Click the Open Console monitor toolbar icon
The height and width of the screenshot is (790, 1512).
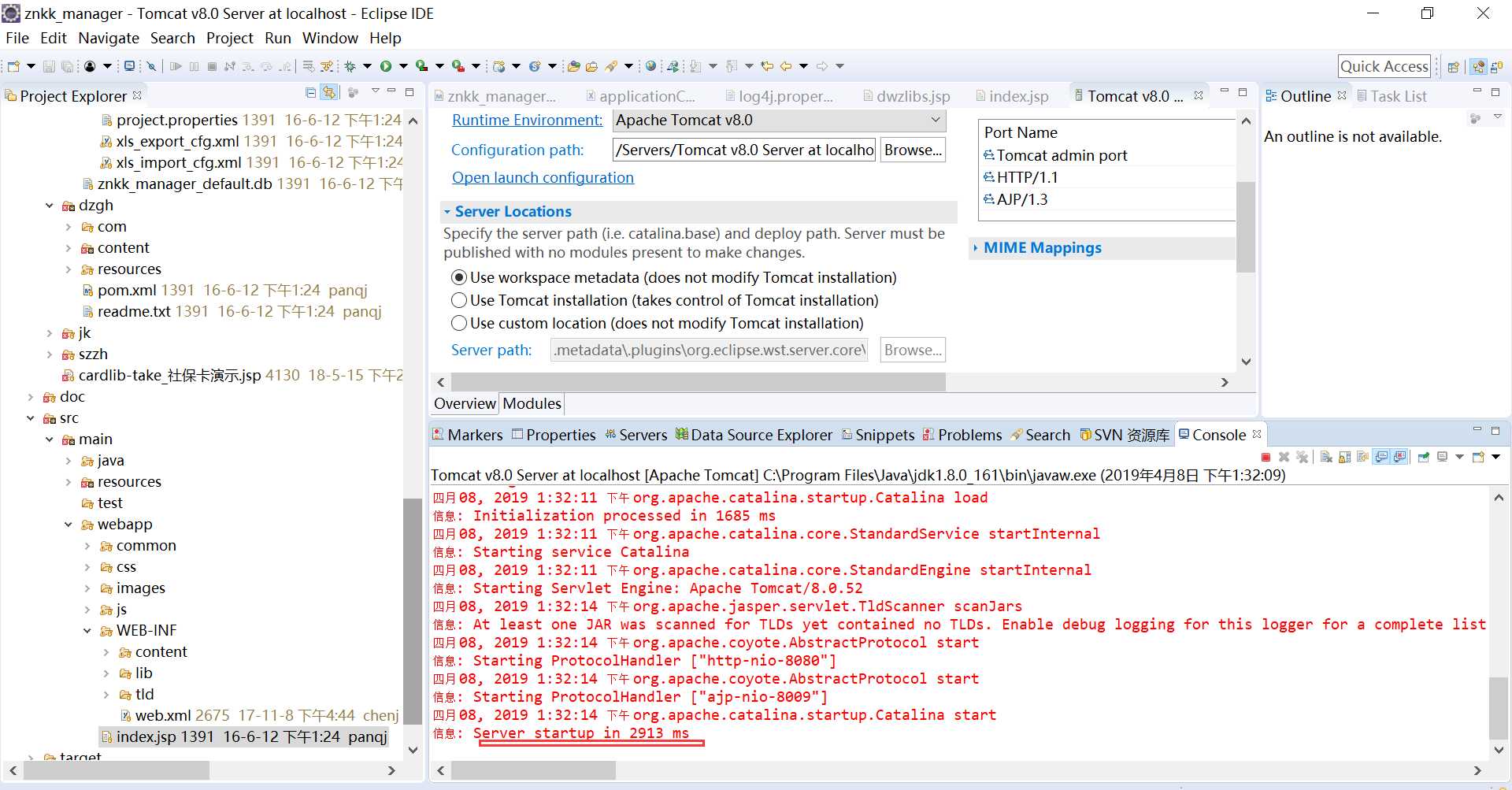pos(129,66)
